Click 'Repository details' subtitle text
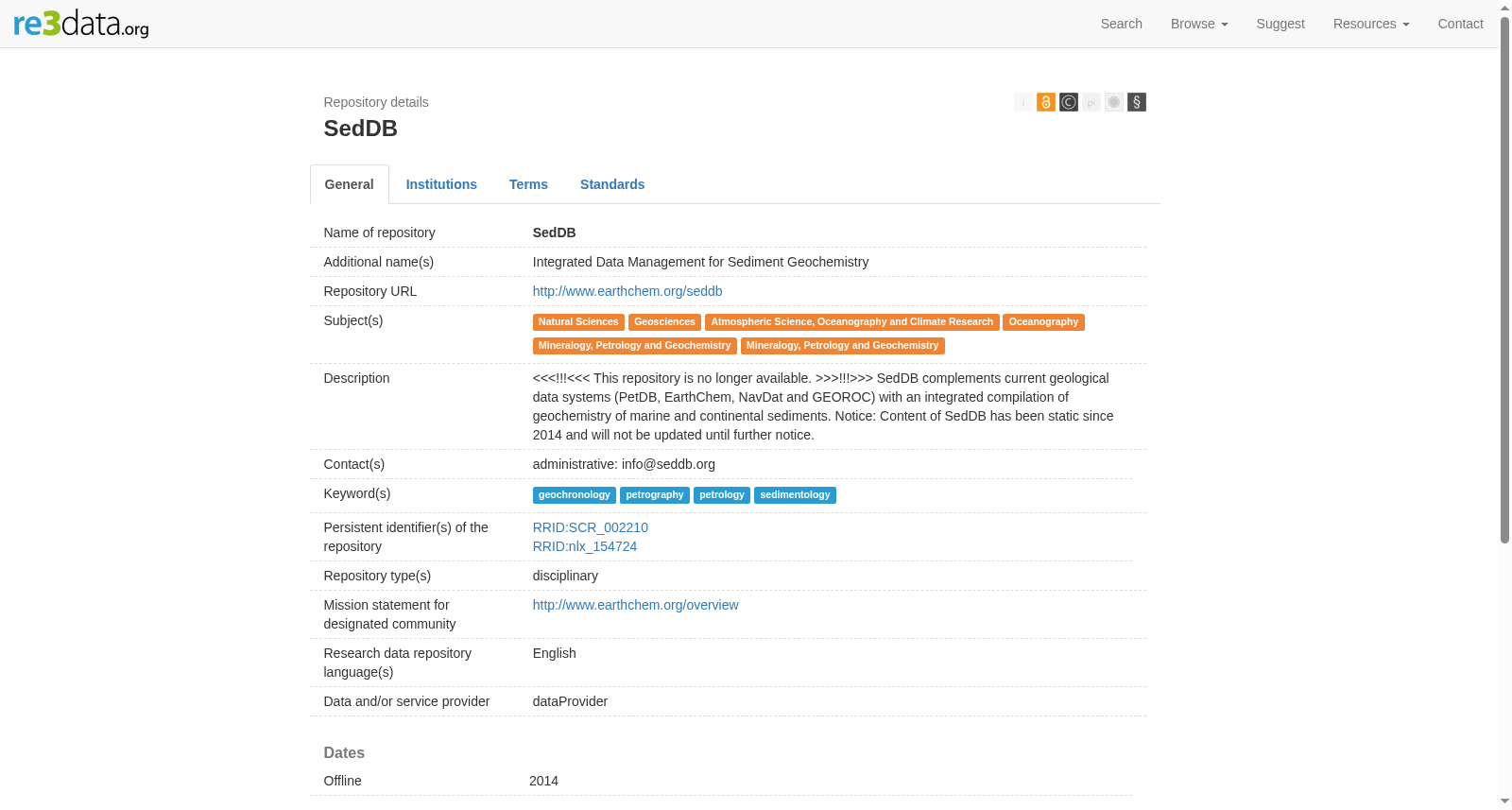The width and height of the screenshot is (1512, 810). pos(376,102)
